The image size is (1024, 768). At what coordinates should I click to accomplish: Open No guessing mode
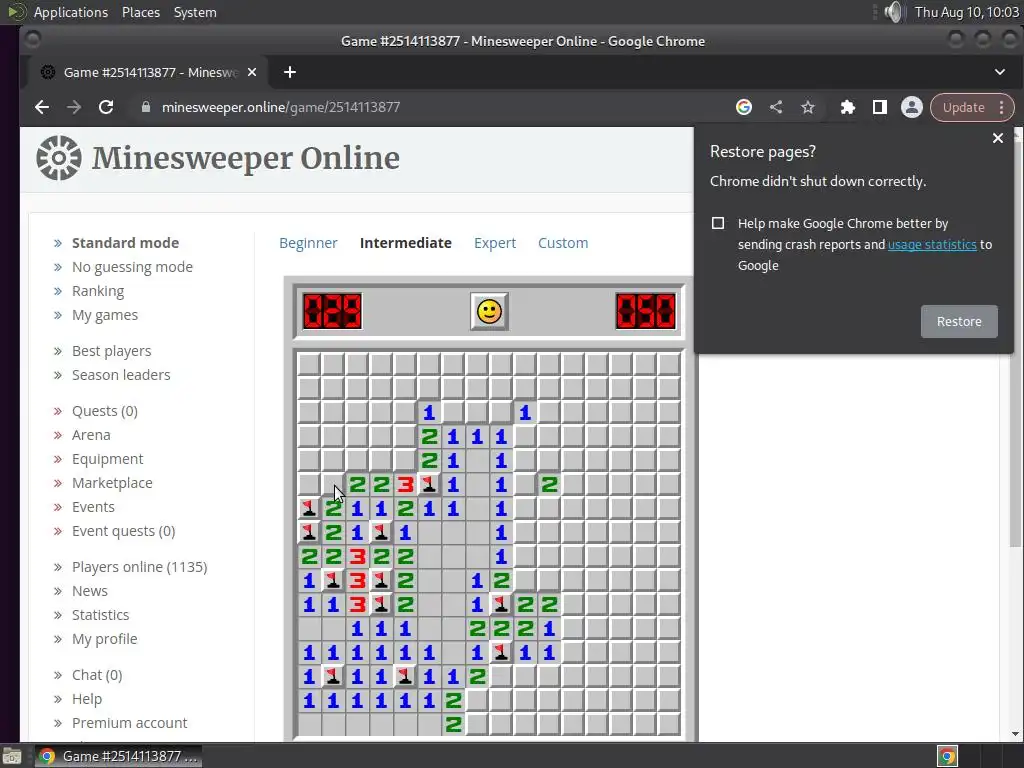132,267
